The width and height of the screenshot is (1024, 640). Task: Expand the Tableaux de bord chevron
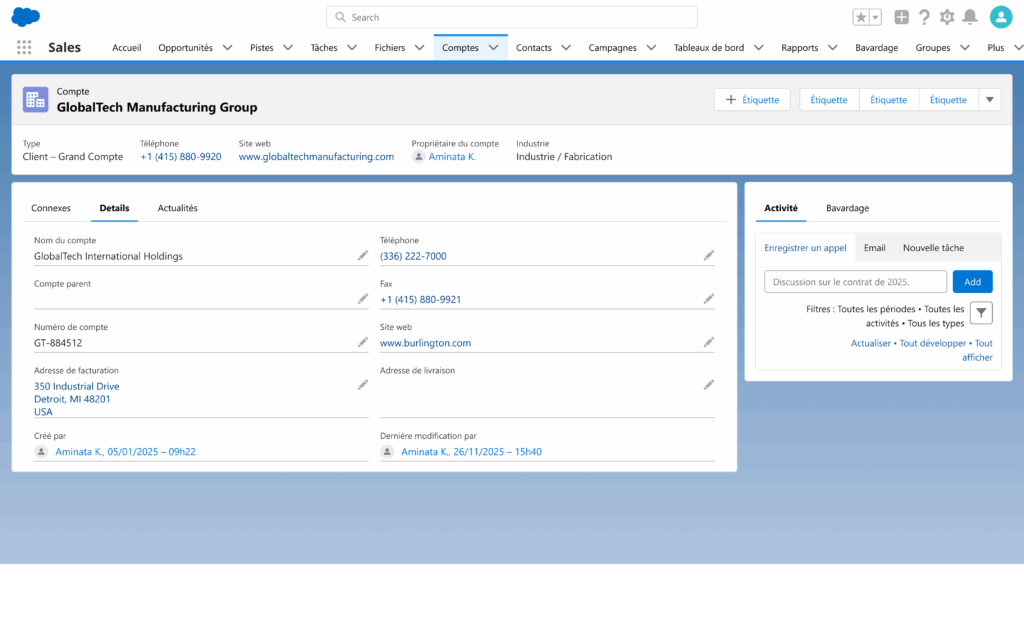pyautogui.click(x=759, y=47)
